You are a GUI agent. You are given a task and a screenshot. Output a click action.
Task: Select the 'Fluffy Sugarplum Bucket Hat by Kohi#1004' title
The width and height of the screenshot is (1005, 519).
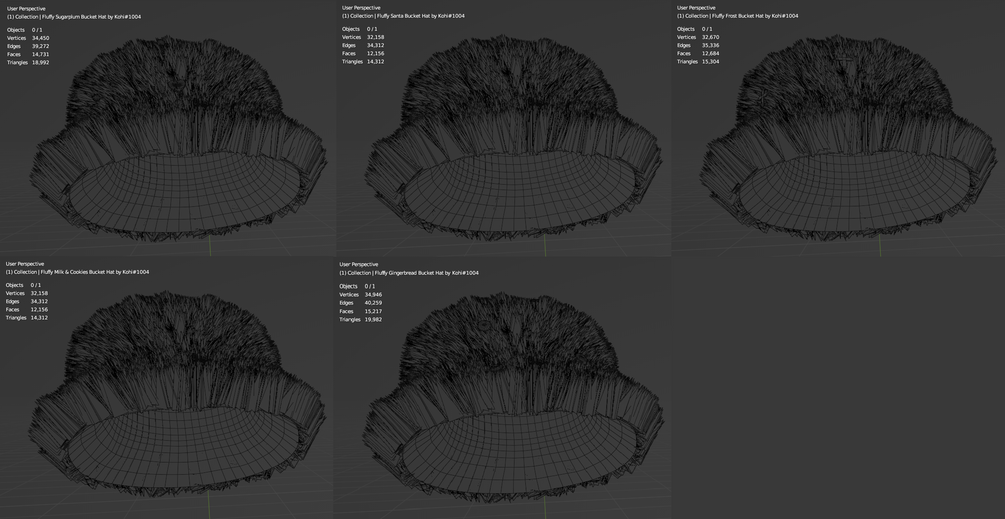click(x=91, y=17)
